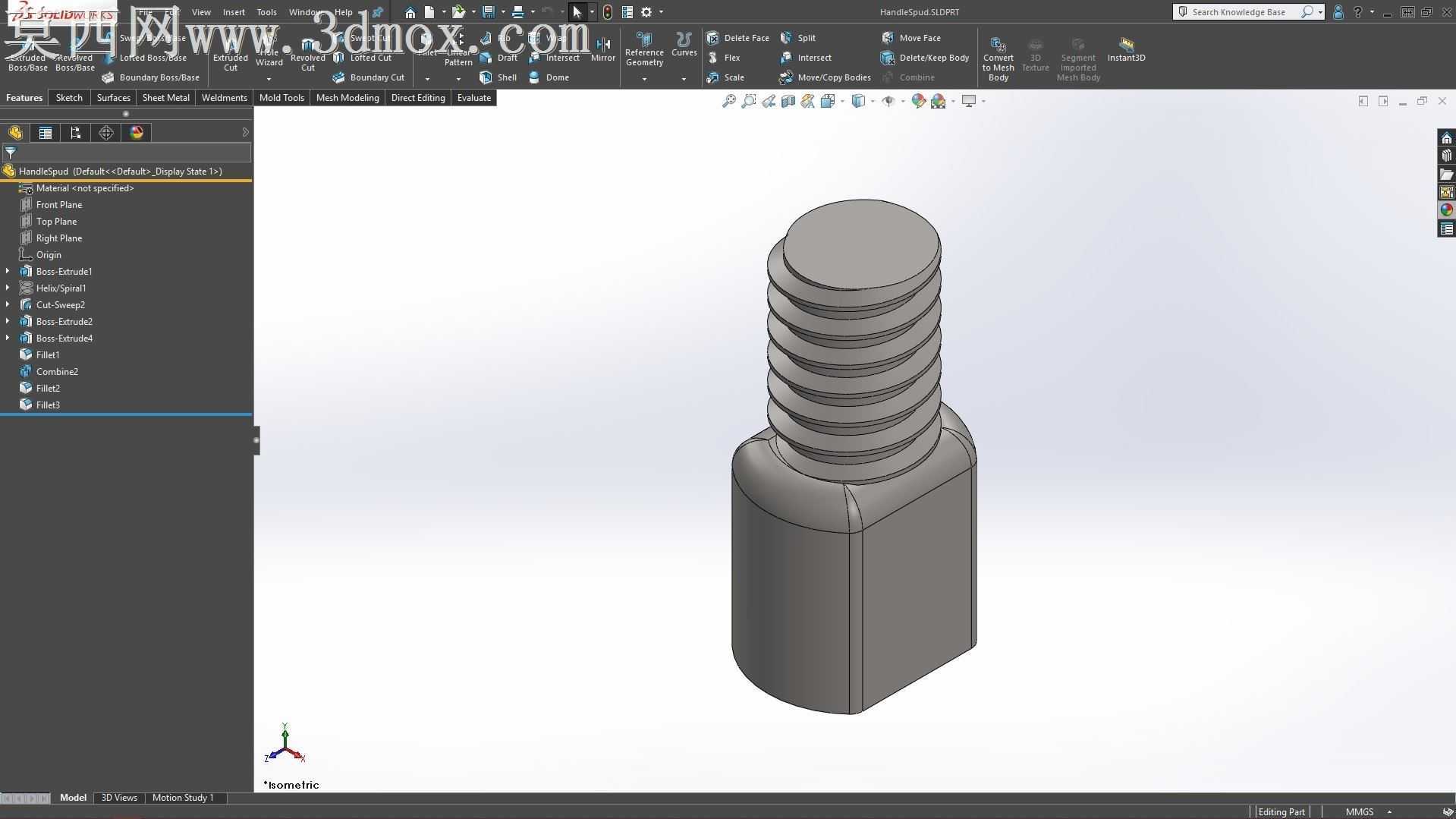Open Design Library in the task pane
The height and width of the screenshot is (819, 1456).
[x=1447, y=156]
